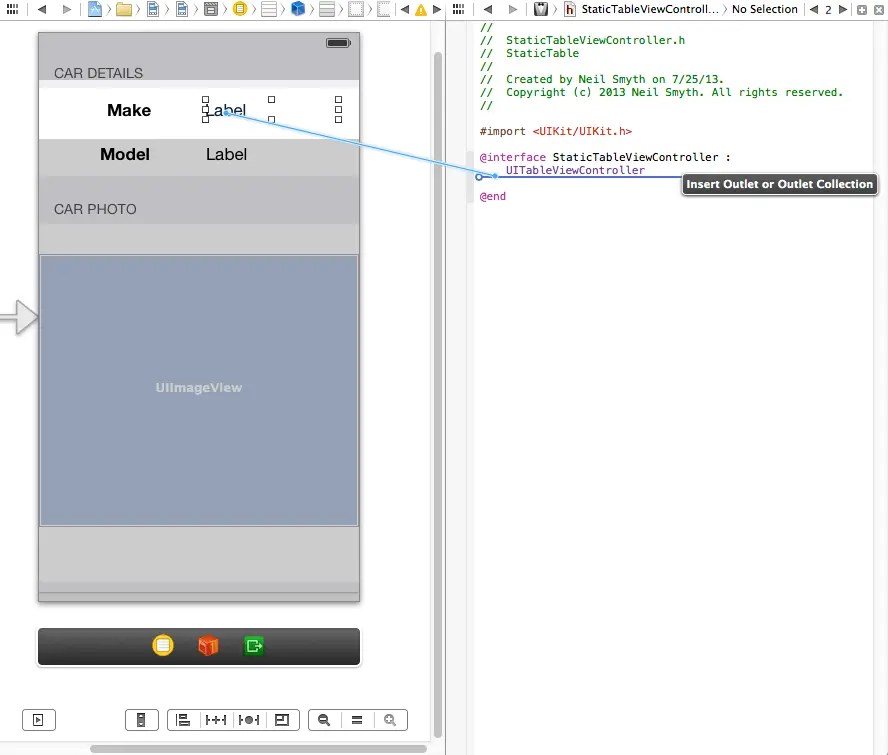Click the zoom in magnifier icon
Screen dimensions: 888x755
point(390,719)
